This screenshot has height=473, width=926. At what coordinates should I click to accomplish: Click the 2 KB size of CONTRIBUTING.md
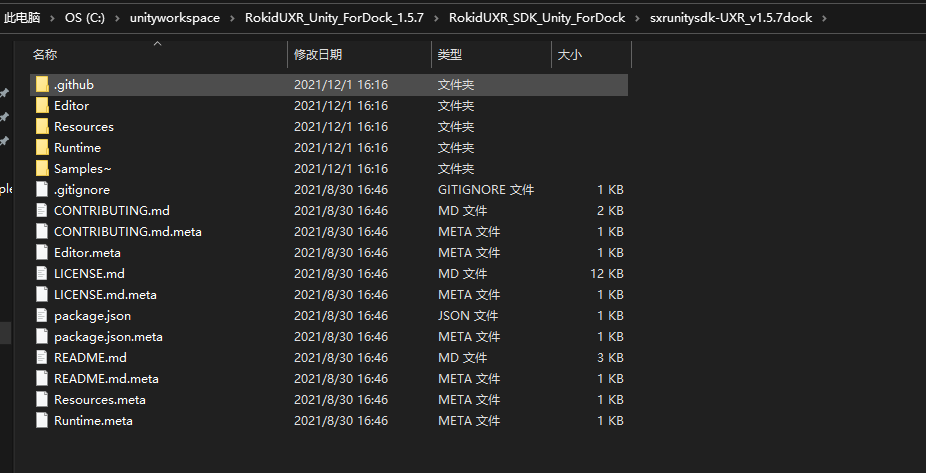coord(610,210)
